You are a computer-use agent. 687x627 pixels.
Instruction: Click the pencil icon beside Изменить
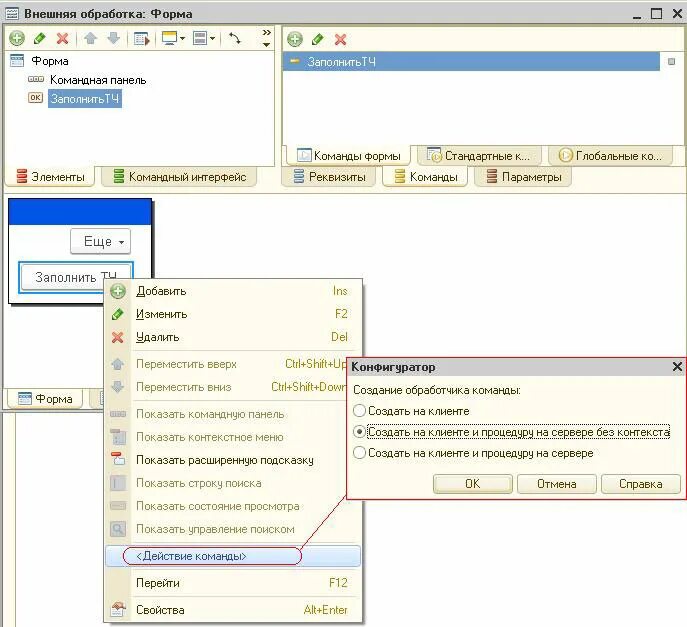pos(118,314)
